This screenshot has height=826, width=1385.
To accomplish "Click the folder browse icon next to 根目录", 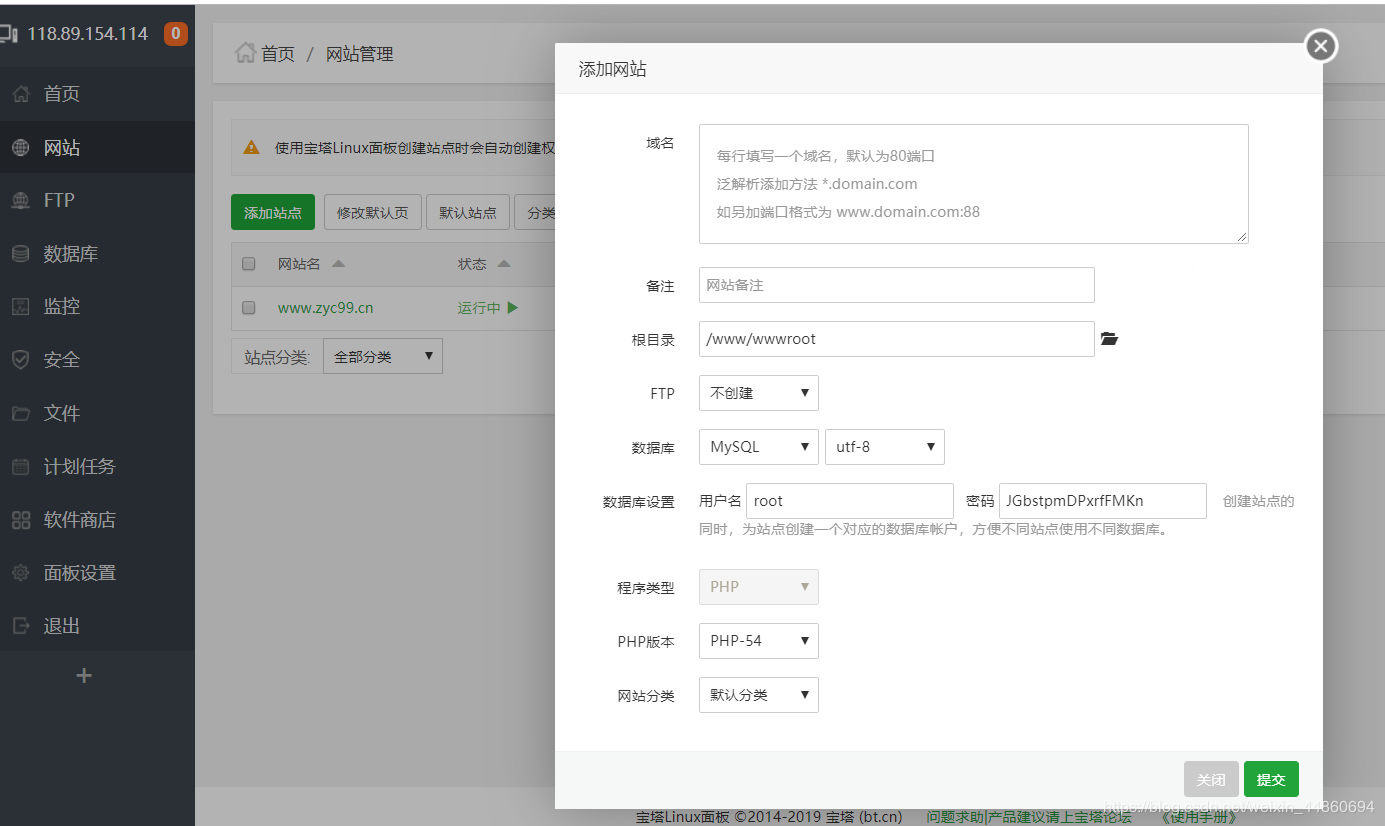I will pyautogui.click(x=1109, y=339).
